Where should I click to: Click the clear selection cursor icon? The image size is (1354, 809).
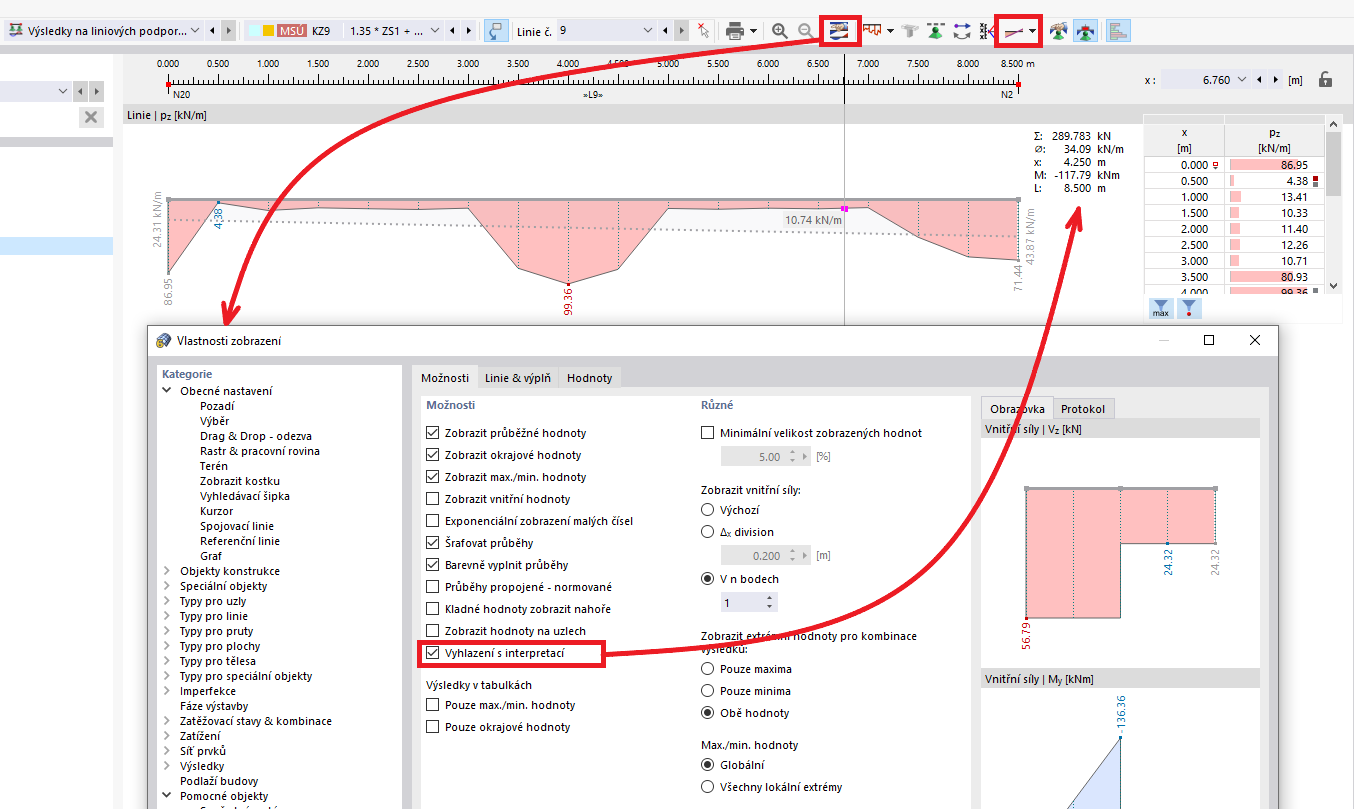704,31
